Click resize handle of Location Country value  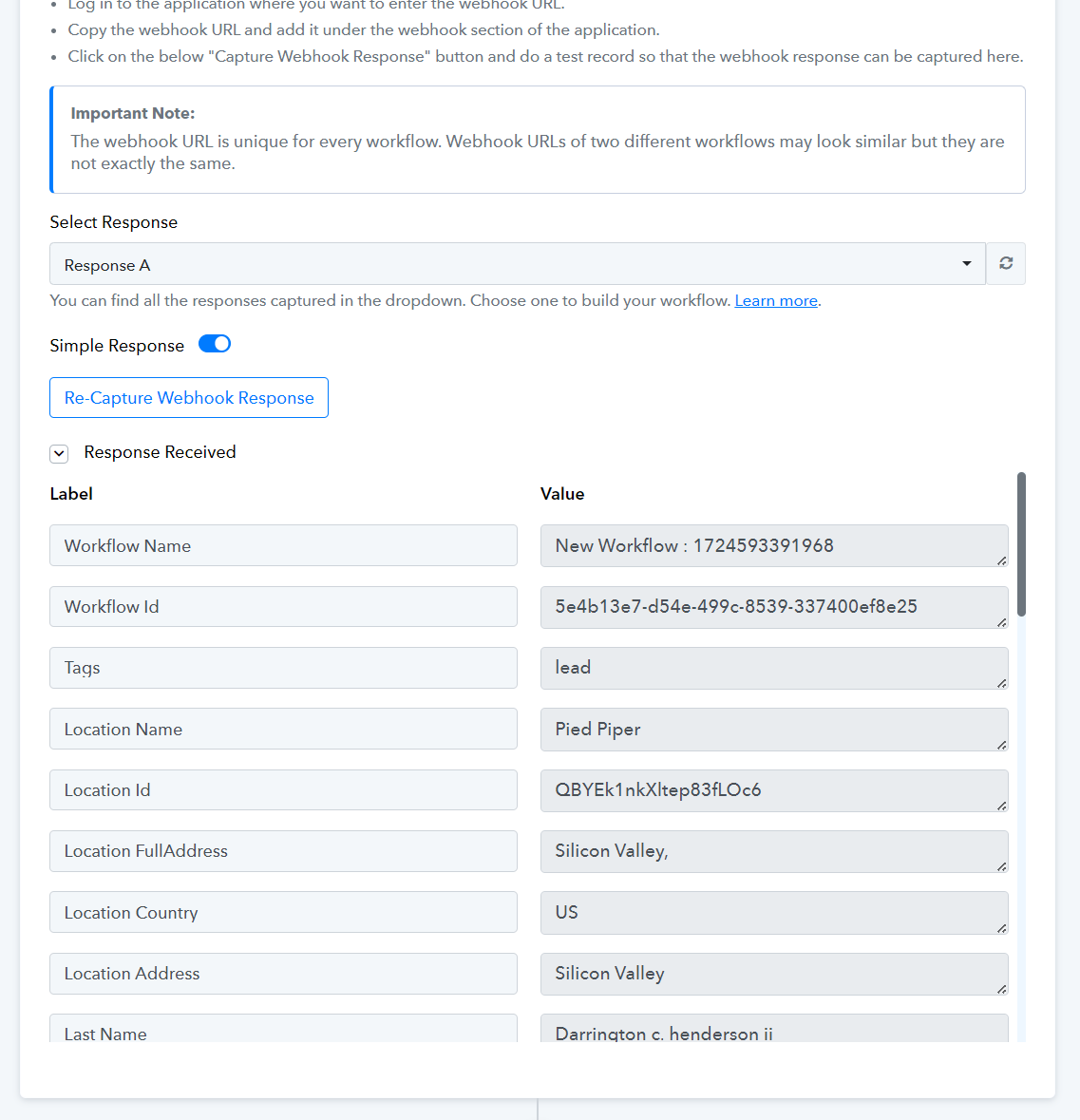click(1001, 928)
